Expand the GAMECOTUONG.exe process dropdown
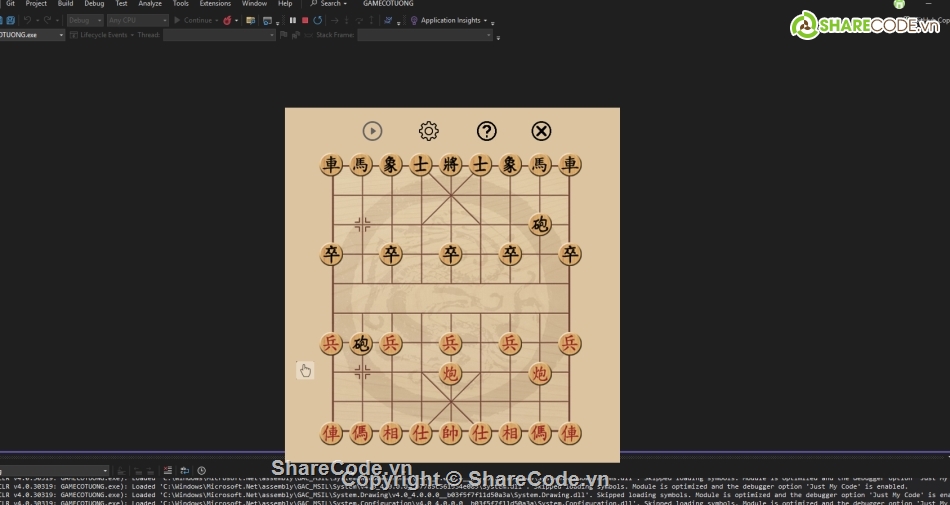This screenshot has height=505, width=950. [x=61, y=35]
